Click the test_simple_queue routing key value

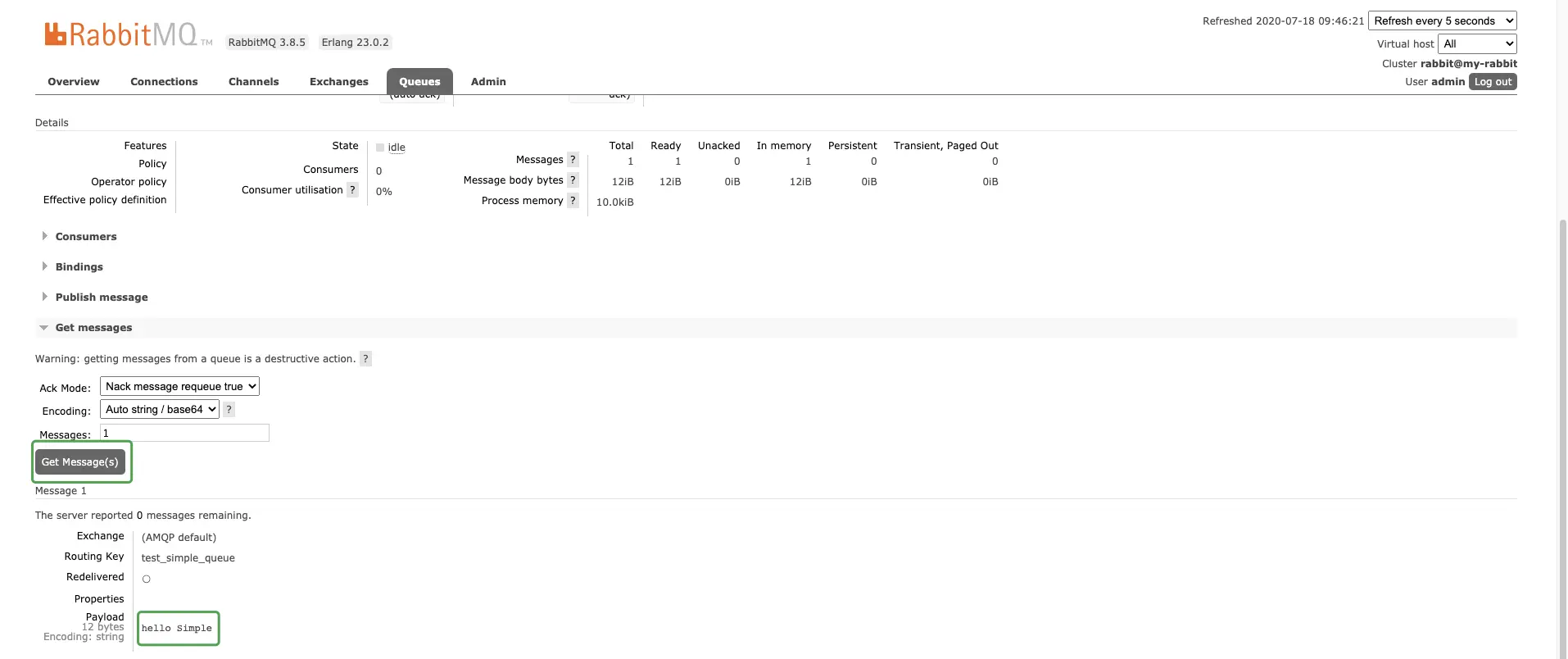pos(188,558)
